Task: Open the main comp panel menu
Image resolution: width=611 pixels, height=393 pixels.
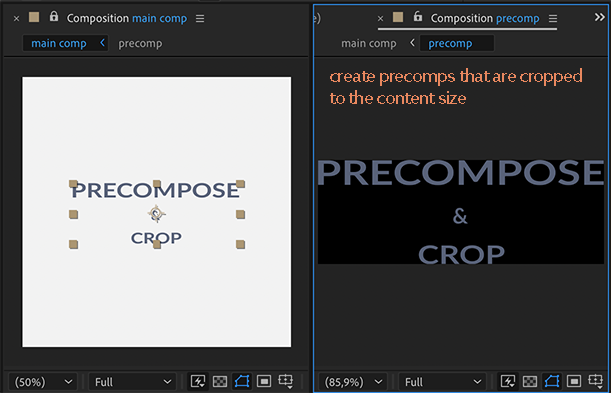Action: pyautogui.click(x=200, y=18)
